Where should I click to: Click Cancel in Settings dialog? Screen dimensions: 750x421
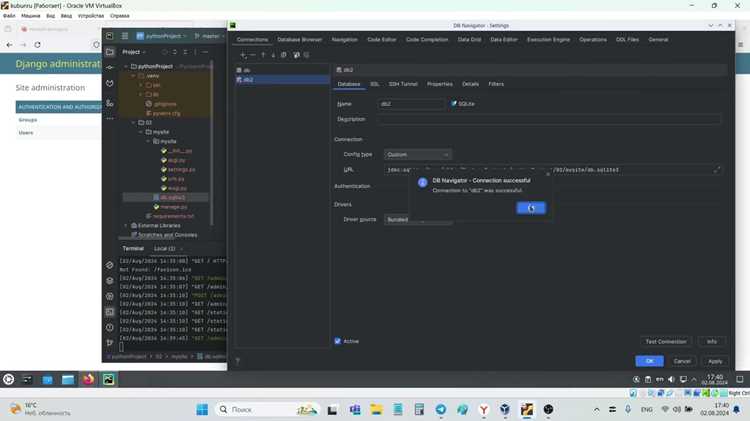click(x=682, y=361)
